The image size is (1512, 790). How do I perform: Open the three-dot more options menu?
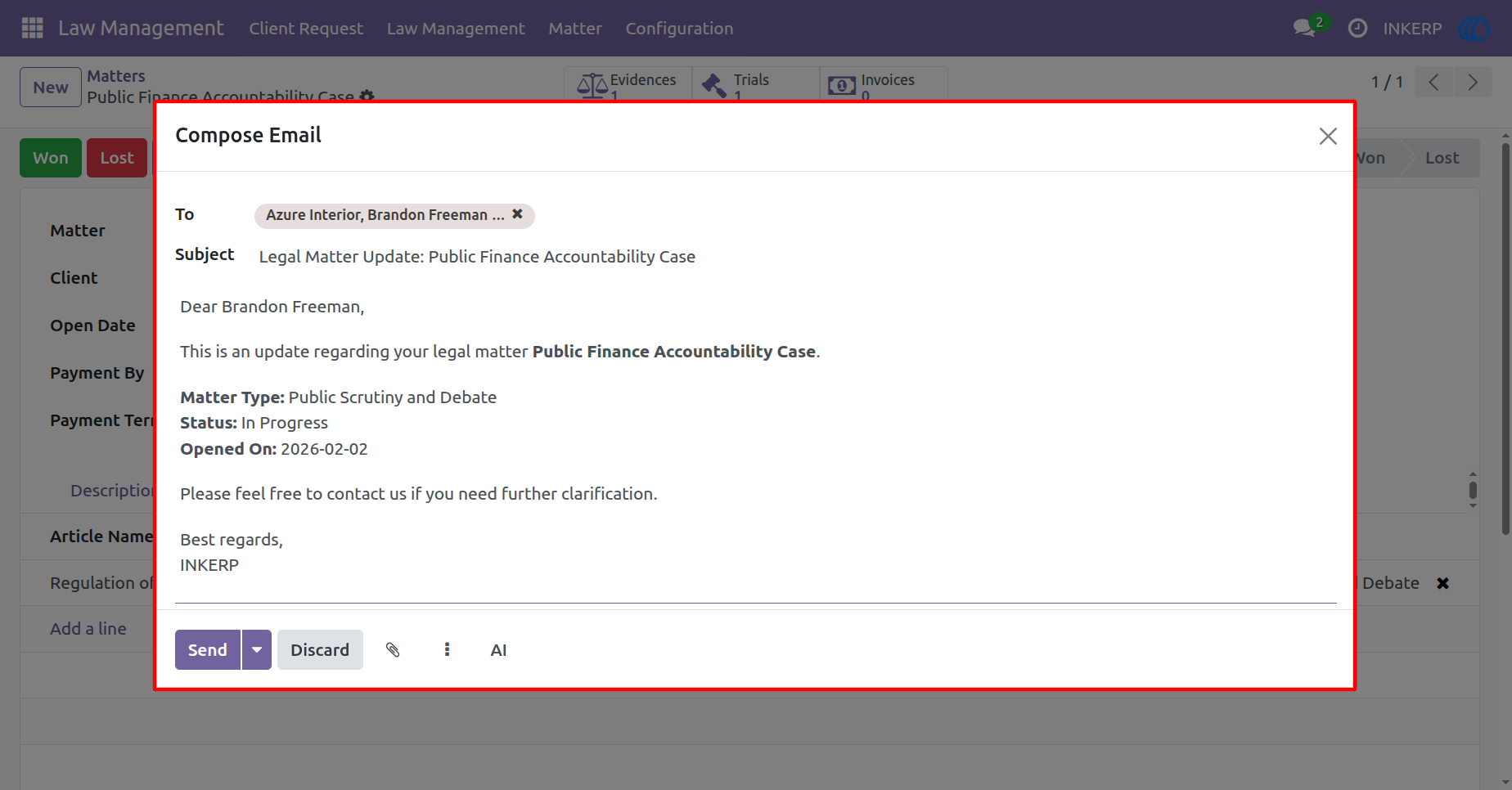(447, 649)
